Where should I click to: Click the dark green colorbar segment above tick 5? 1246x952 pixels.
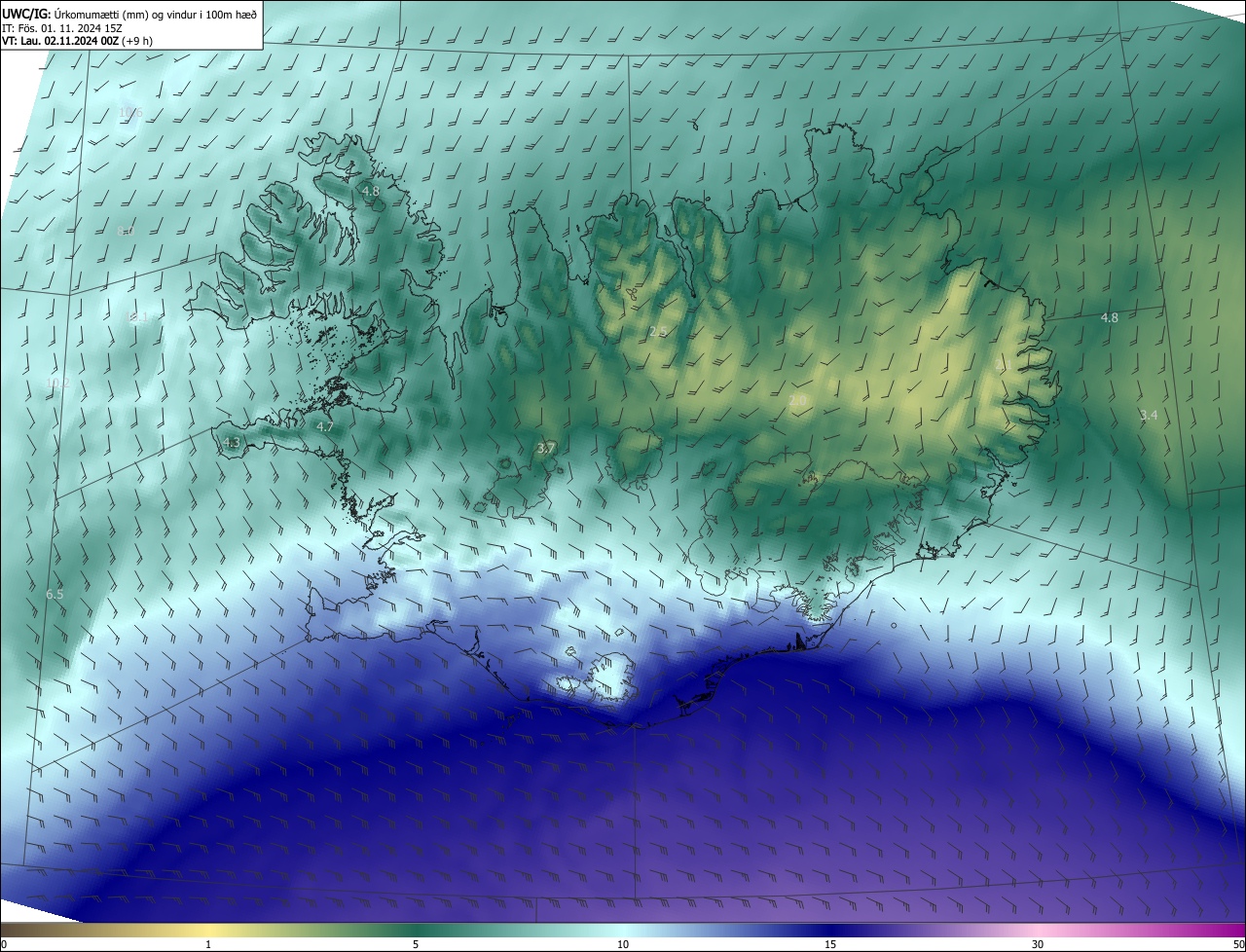(416, 930)
